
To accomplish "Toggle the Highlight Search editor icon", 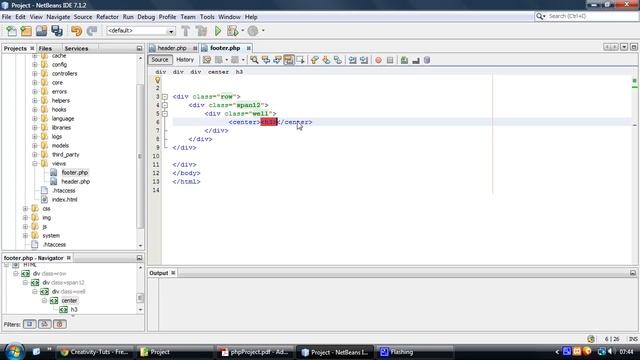I will [289, 60].
